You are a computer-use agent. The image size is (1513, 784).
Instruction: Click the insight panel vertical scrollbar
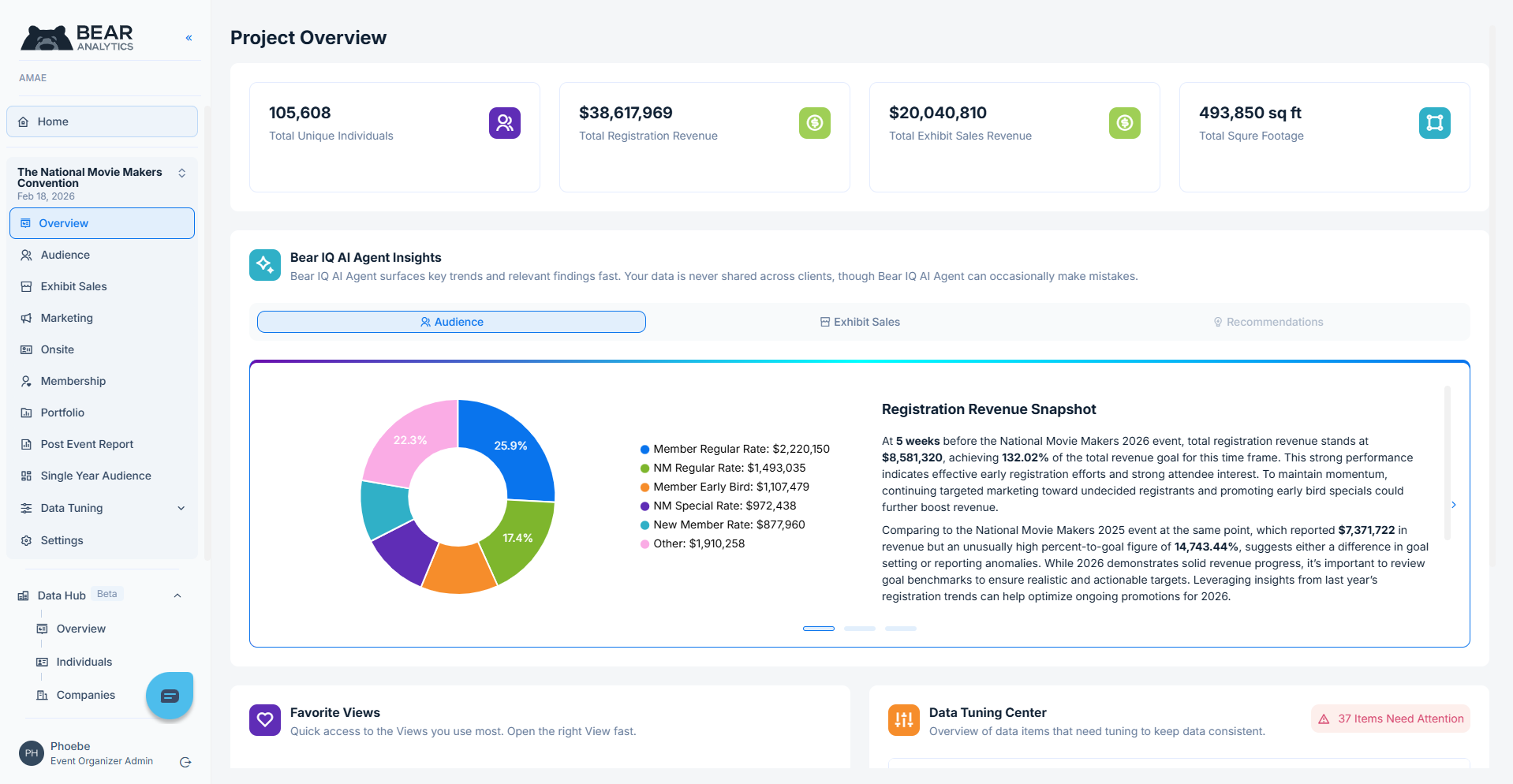coord(1448,462)
